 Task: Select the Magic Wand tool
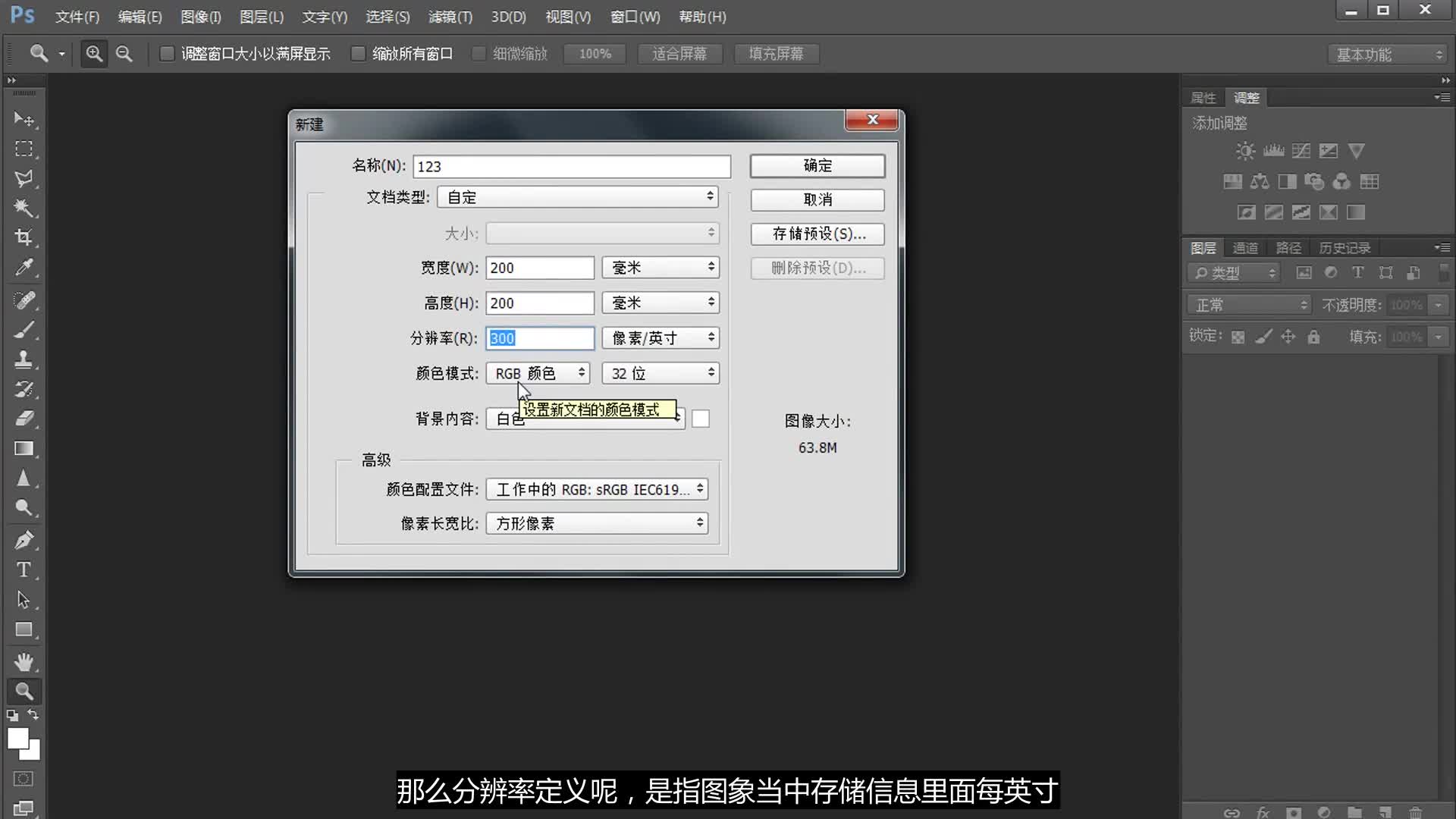[24, 208]
